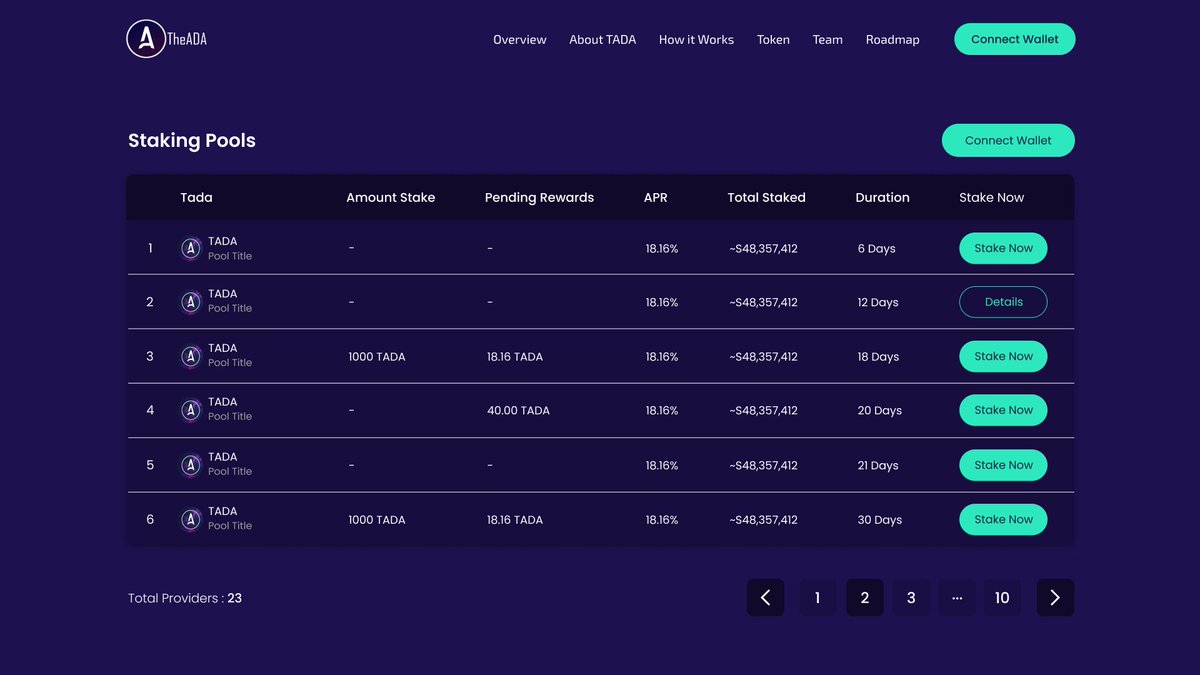Click the 6 Days duration cell
The height and width of the screenshot is (675, 1200).
(x=877, y=249)
